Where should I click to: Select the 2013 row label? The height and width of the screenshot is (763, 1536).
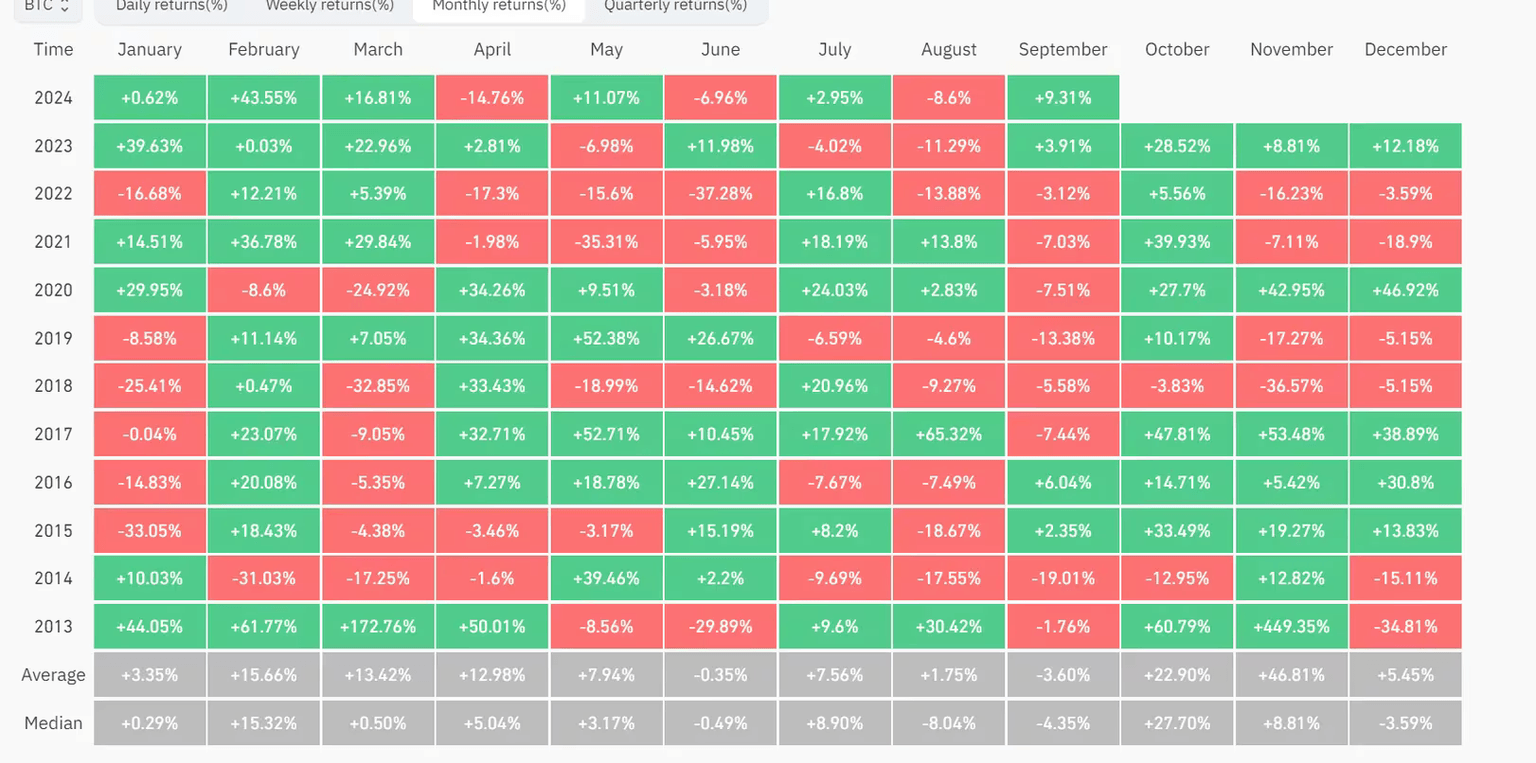click(x=53, y=627)
